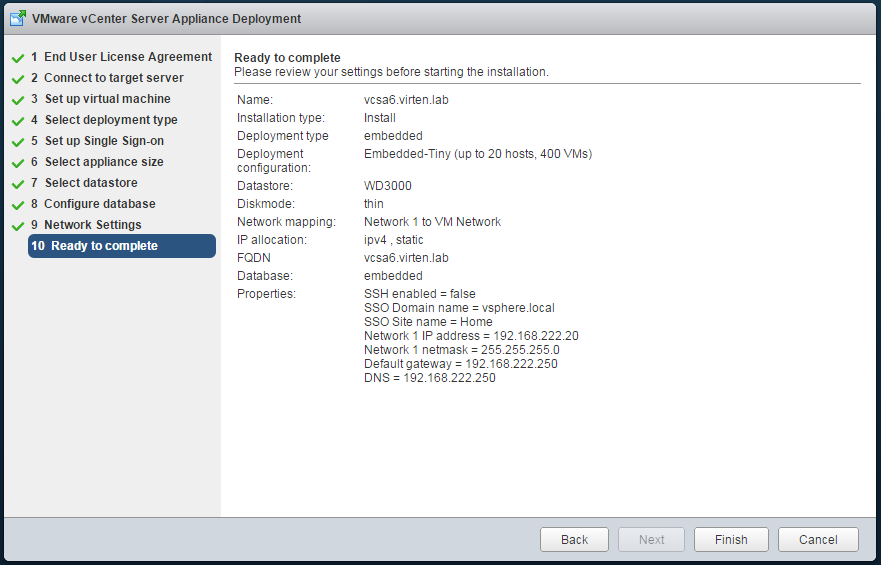Click Network 1 IP address 192.168.222.20
881x565 pixels.
[471, 336]
